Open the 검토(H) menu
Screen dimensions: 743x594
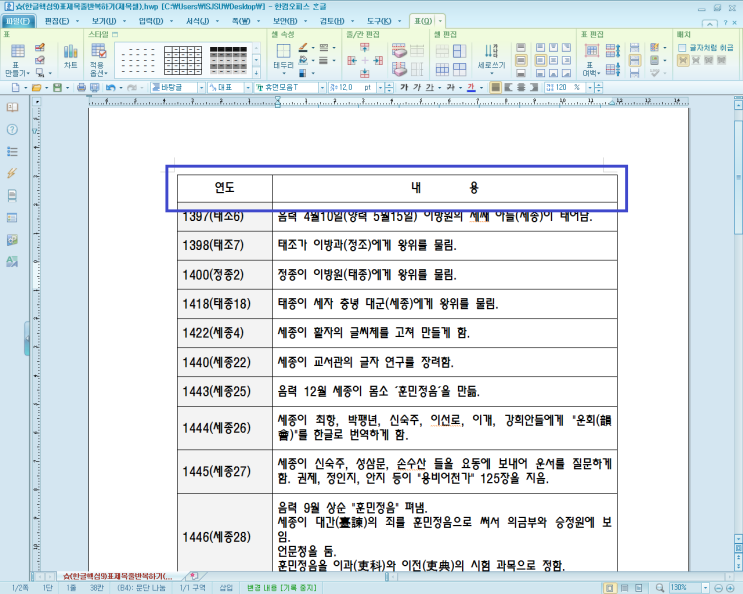click(332, 21)
